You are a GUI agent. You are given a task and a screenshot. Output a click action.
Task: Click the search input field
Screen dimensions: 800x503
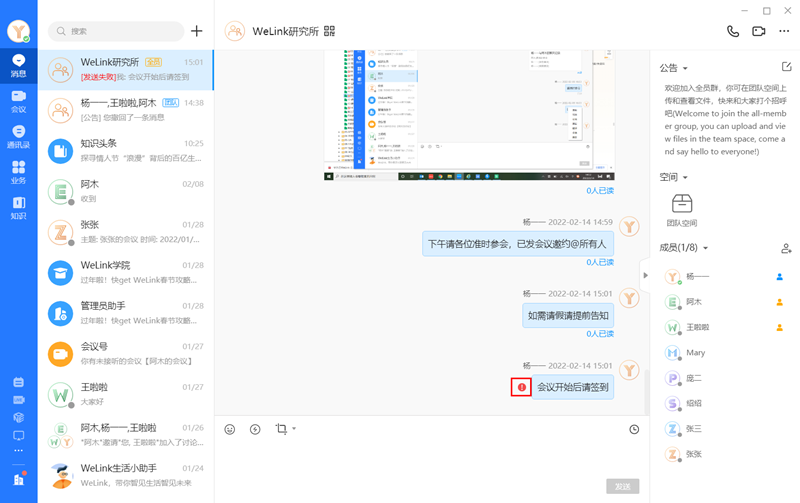[116, 31]
